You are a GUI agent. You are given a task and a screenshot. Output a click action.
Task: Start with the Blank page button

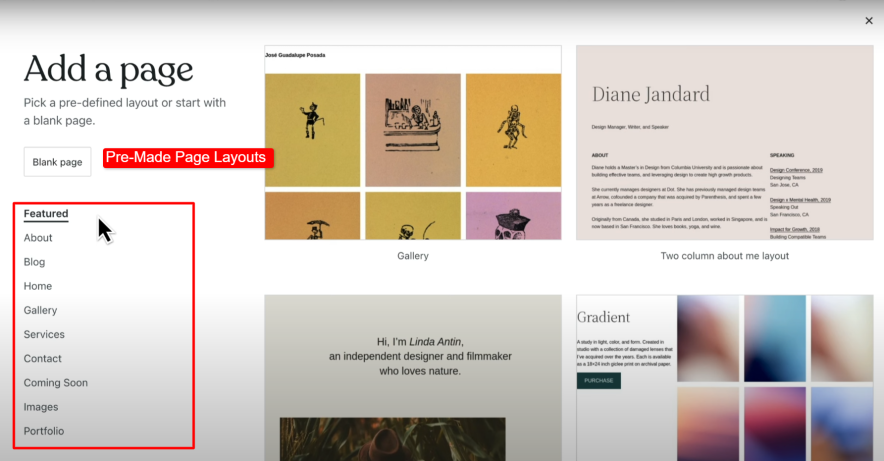pos(58,162)
